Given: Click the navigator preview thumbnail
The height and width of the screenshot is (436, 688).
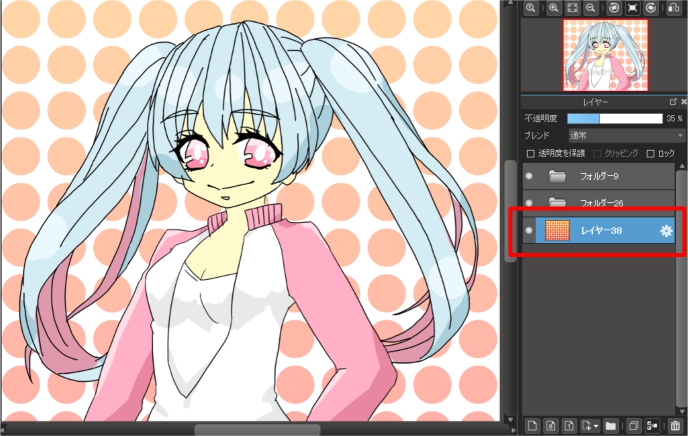Looking at the screenshot, I should [606, 55].
